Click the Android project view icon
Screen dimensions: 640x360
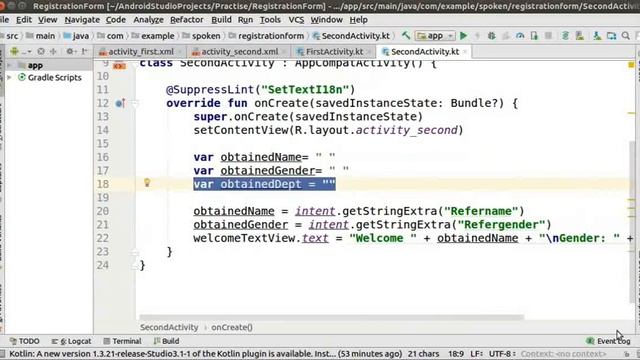pos(15,51)
